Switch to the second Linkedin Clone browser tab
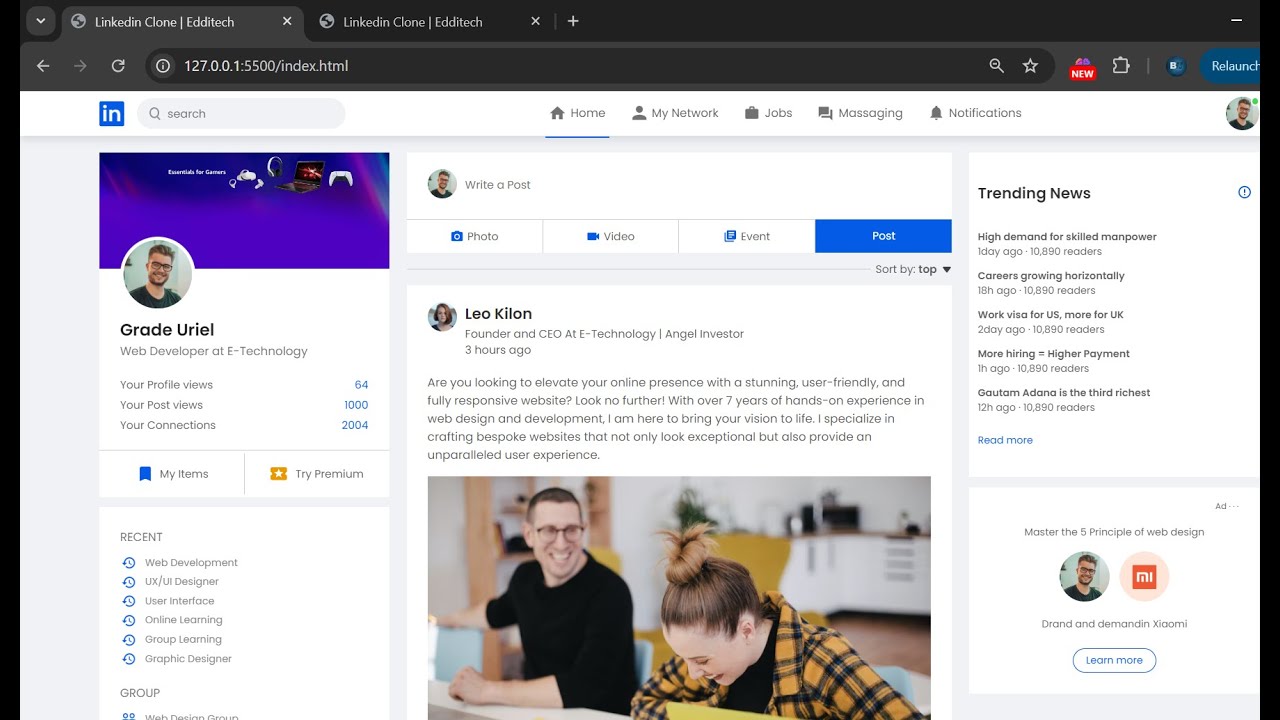The image size is (1280, 720). pos(430,21)
